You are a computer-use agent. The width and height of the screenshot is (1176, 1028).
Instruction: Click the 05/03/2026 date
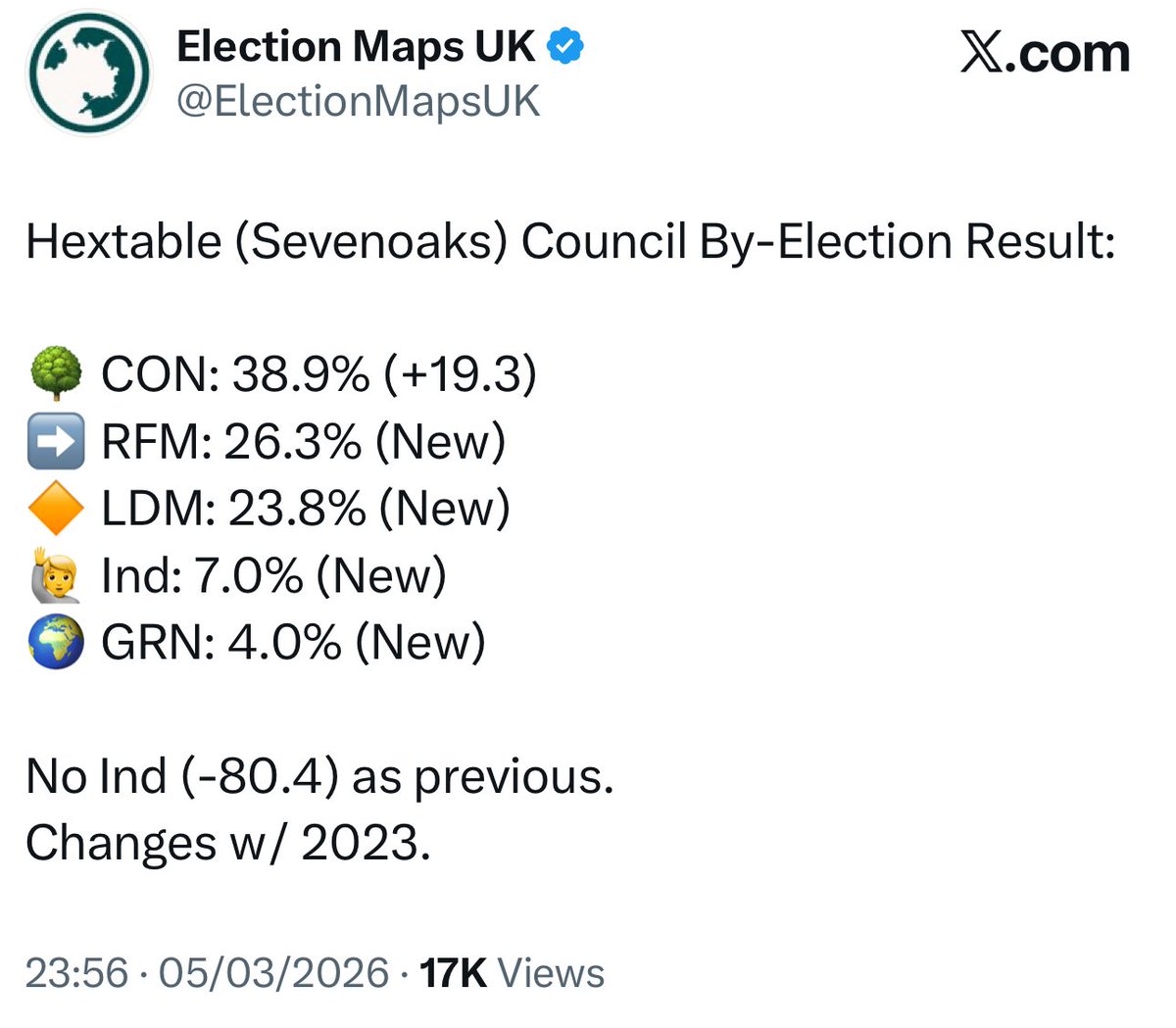(274, 973)
